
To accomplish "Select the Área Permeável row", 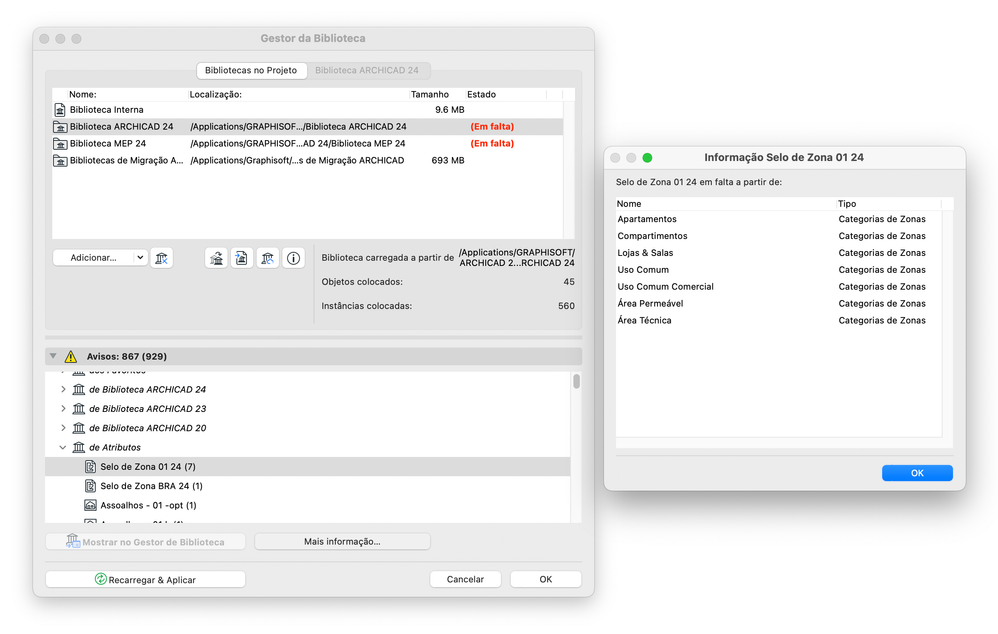I will pos(778,304).
